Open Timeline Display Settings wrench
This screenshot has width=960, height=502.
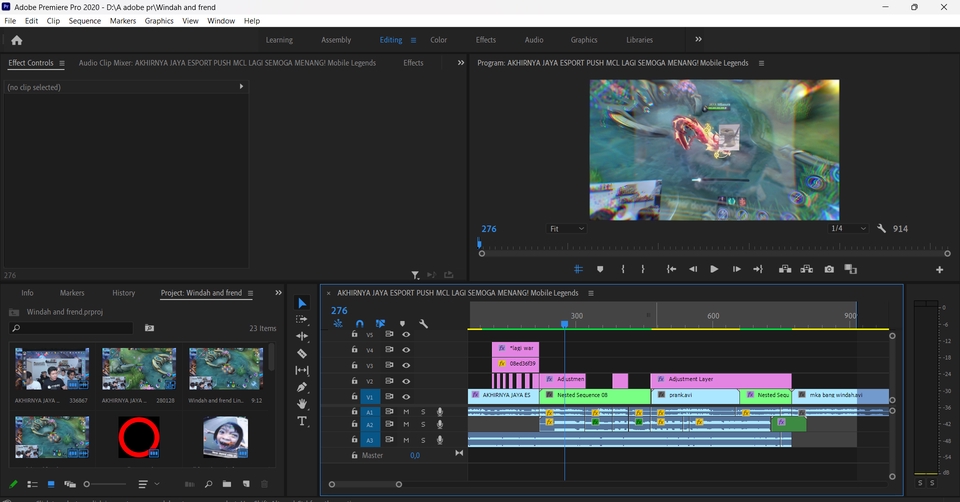pos(423,323)
